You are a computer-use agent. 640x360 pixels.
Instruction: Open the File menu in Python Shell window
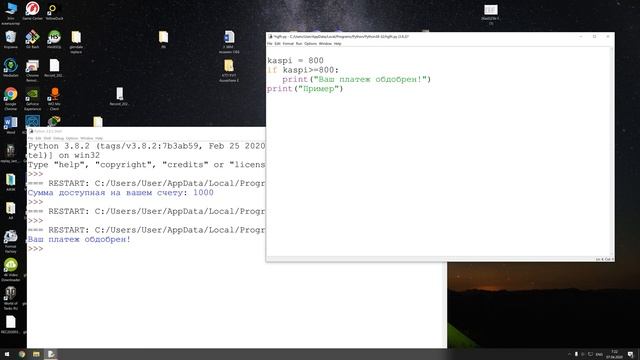pyautogui.click(x=31, y=138)
